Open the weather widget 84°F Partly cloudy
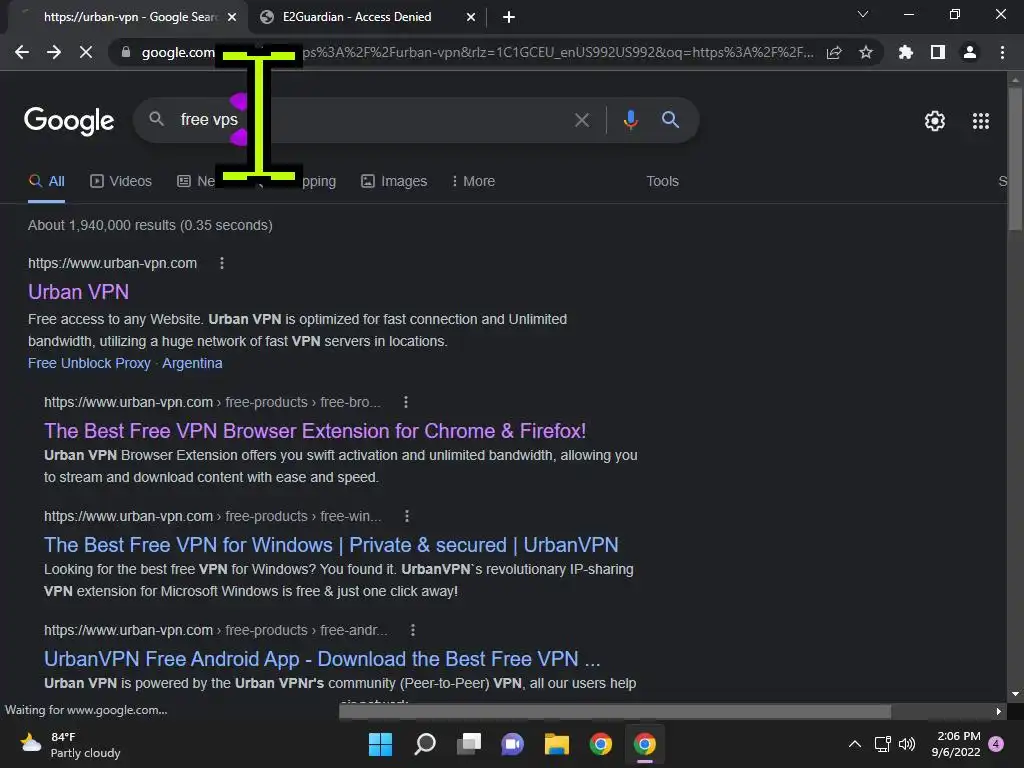Screen dimensions: 1024x768 71,744
